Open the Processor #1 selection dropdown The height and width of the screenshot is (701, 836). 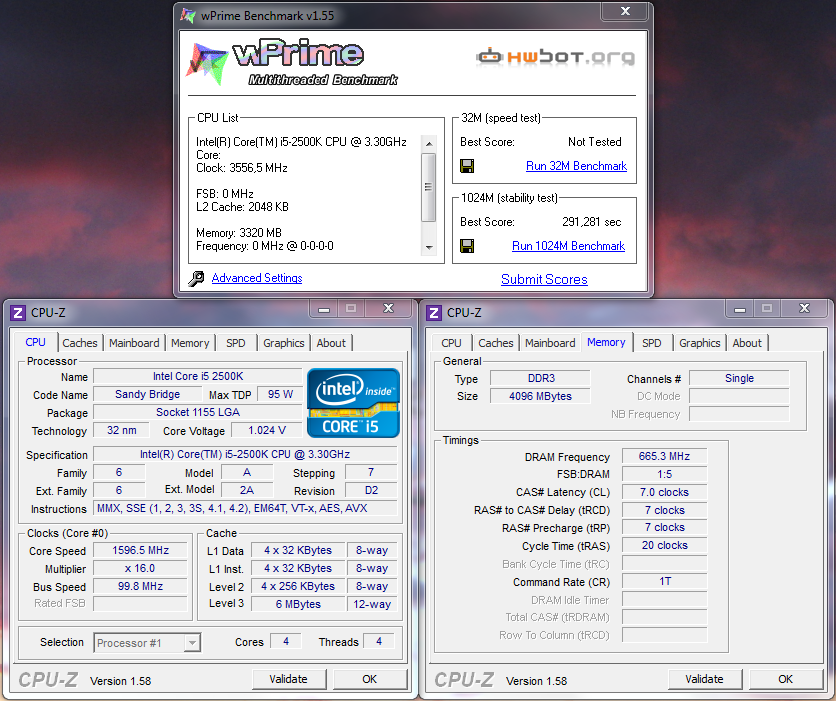click(x=147, y=643)
